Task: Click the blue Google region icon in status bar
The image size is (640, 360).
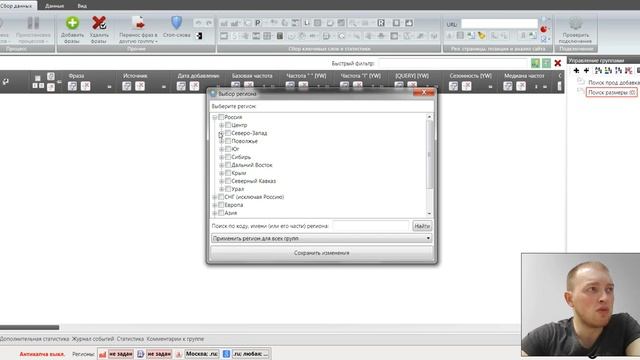Action: tap(227, 354)
